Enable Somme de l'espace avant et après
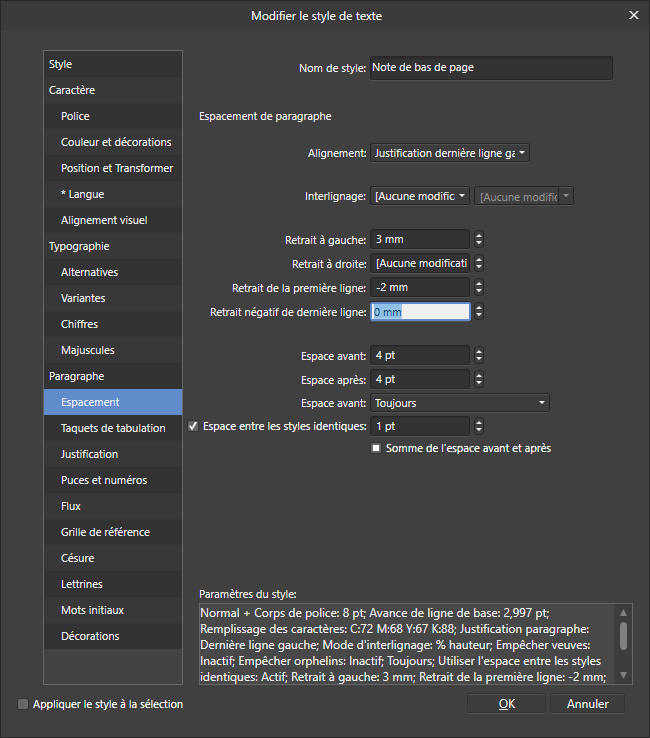The image size is (650, 738). coord(376,448)
